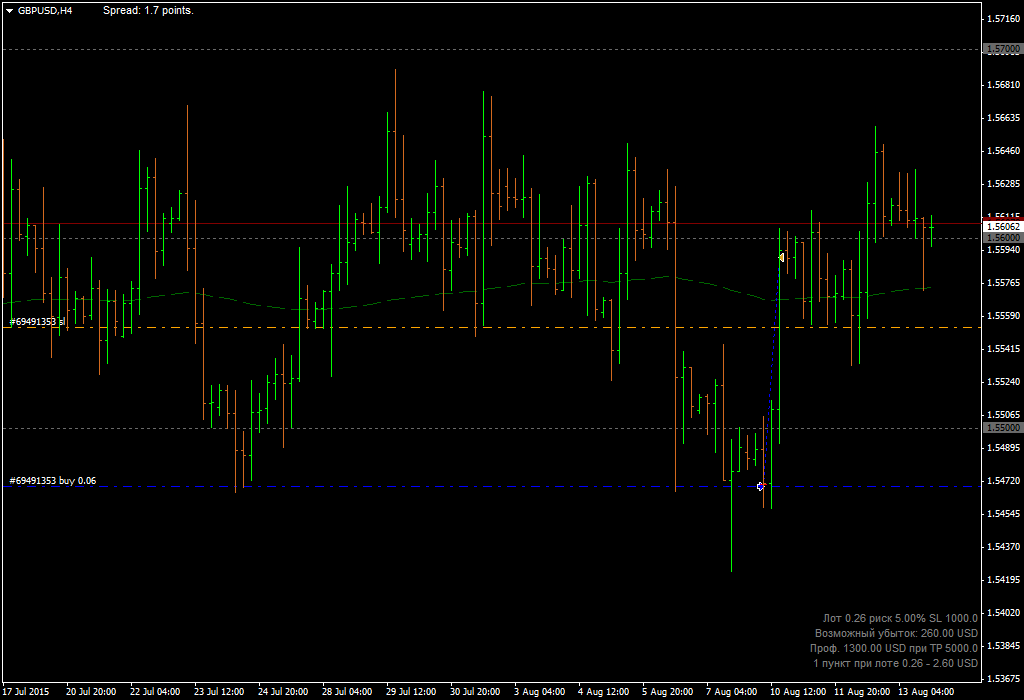This screenshot has width=1024, height=700.
Task: Click the 30 Jul 20:00 time label
Action: (x=475, y=692)
